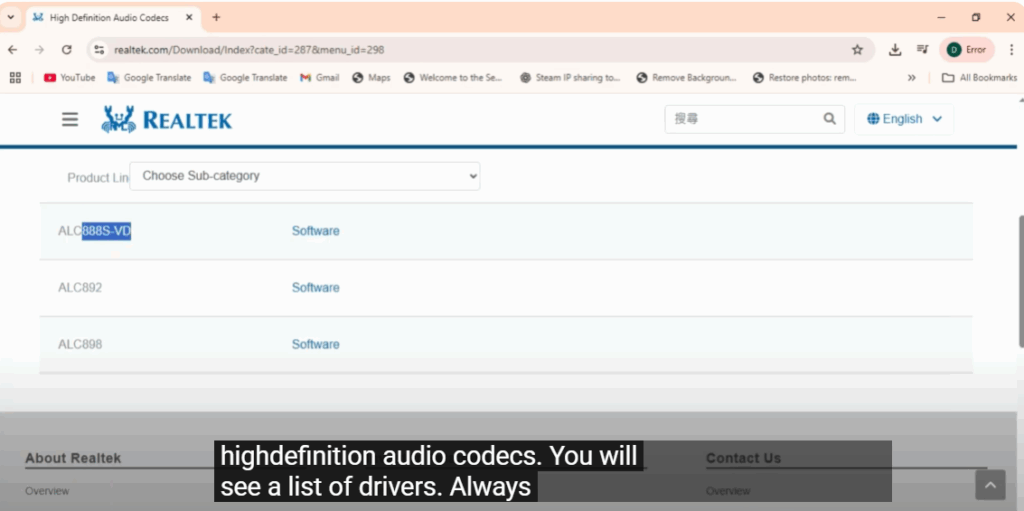
Task: Open the site information icon in address bar
Action: click(99, 50)
